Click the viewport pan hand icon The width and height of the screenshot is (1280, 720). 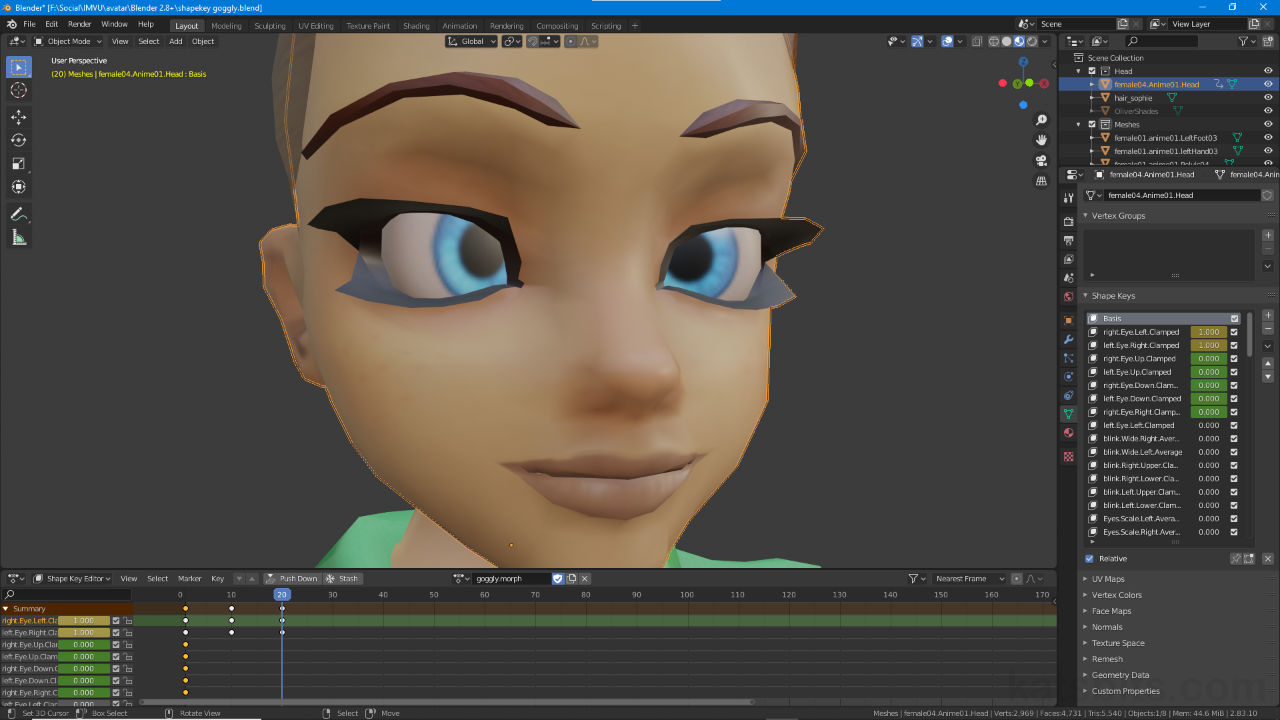coord(1041,140)
